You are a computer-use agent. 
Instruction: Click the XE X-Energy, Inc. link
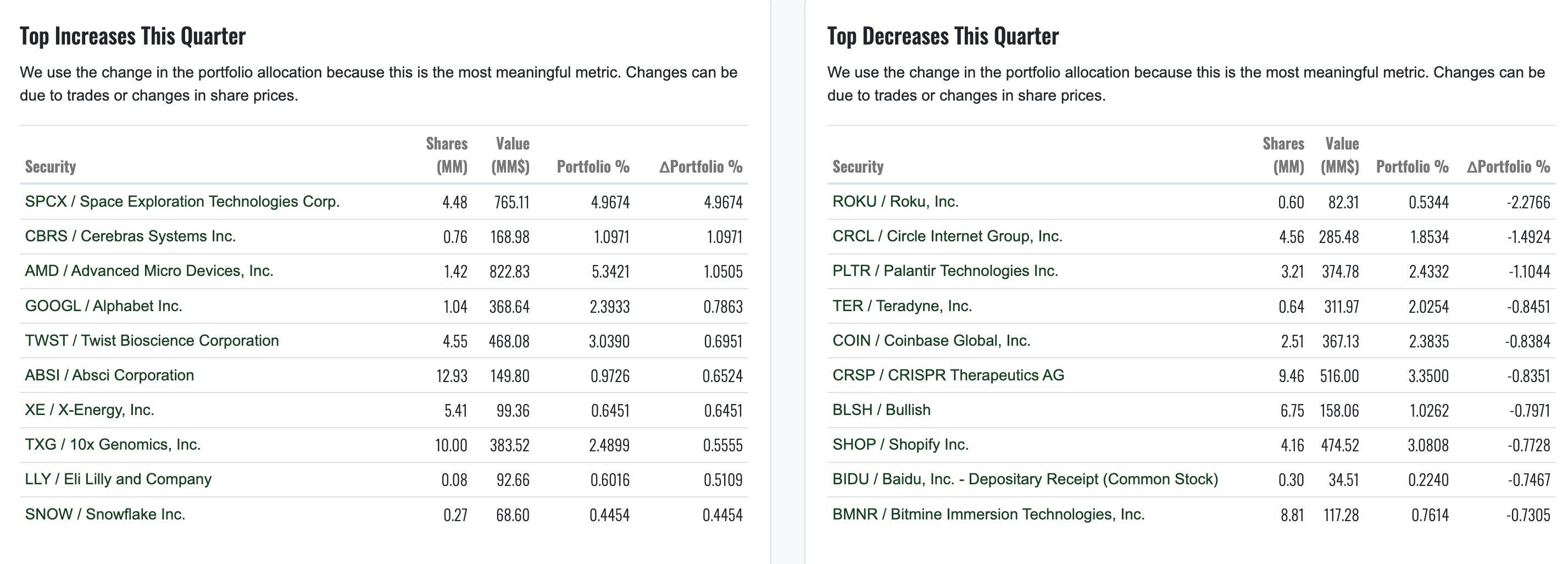point(90,410)
